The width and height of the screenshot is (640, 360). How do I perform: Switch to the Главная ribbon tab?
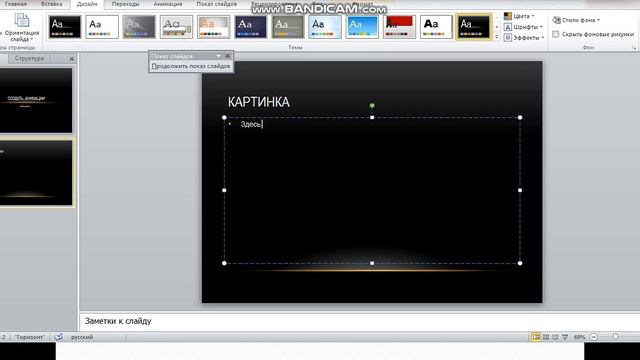16,4
